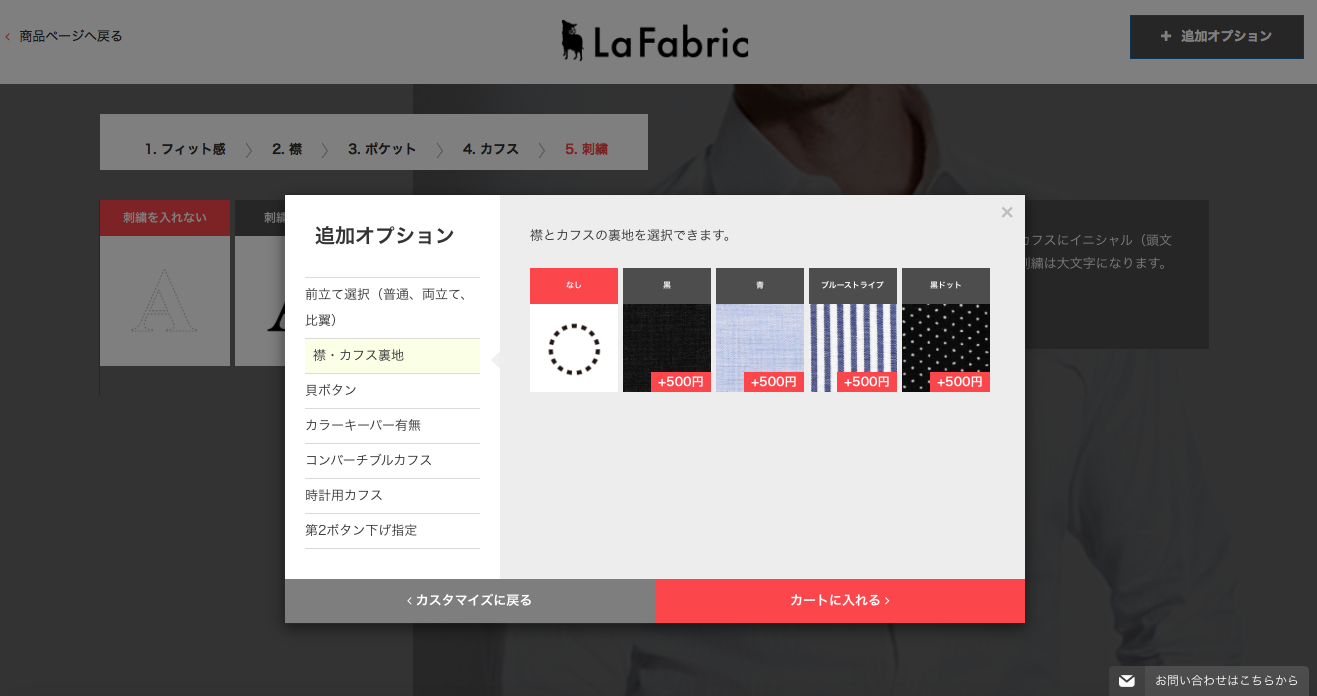Screen dimensions: 1317x696
Task: Open 第2ボタン下げ指定 option
Action: tap(392, 531)
